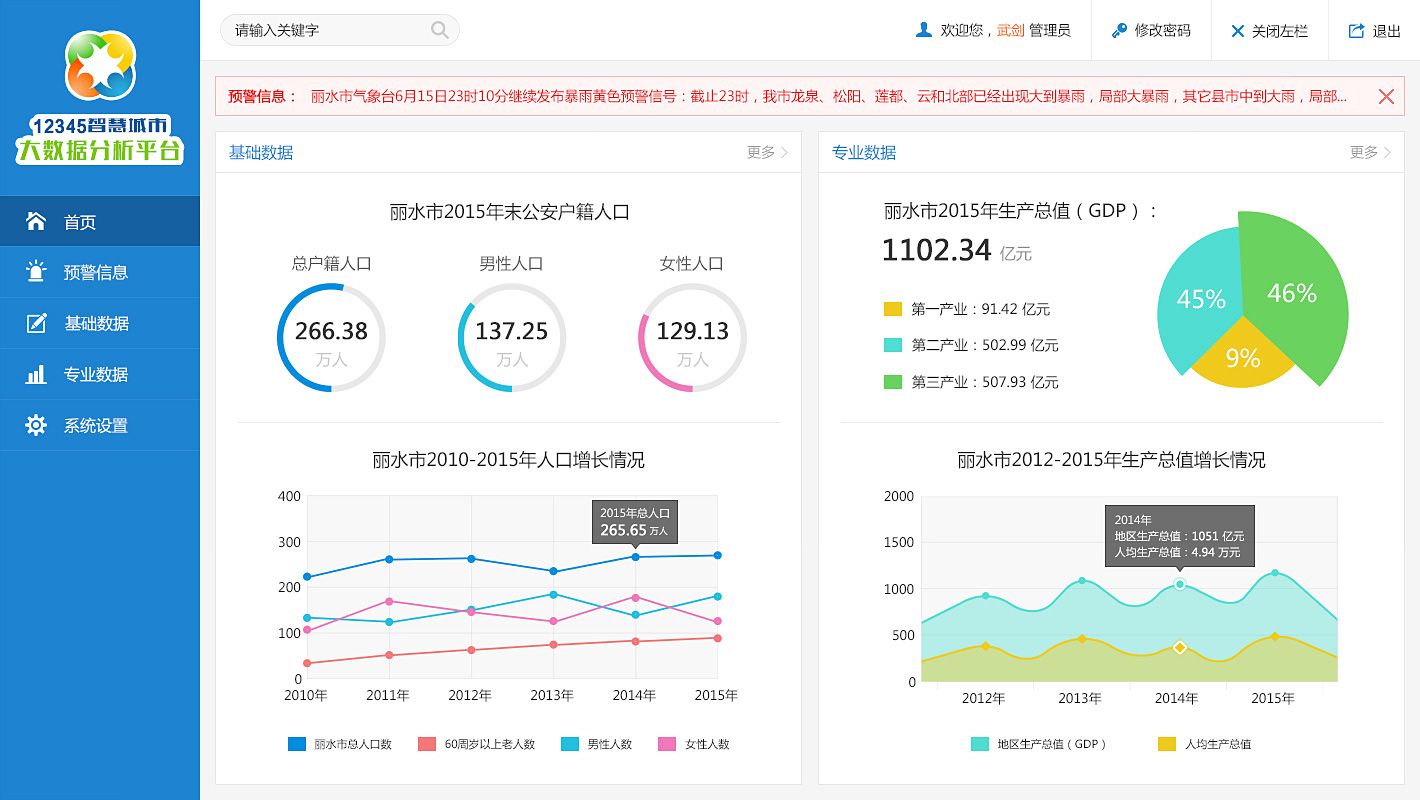This screenshot has width=1420, height=800.
Task: Click the 2010年 label on the population chart axis
Action: (x=306, y=695)
